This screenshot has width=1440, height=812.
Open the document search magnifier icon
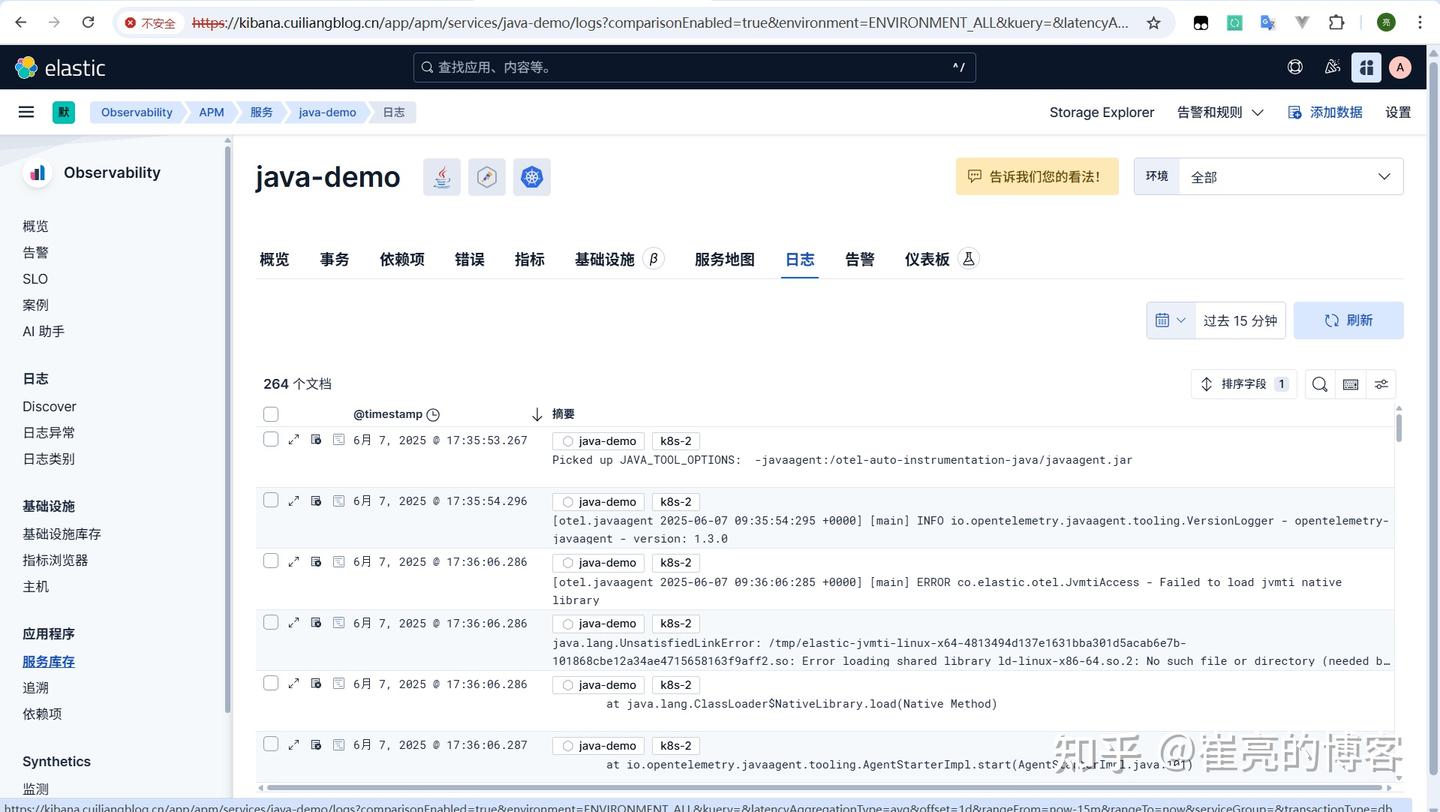point(1319,384)
